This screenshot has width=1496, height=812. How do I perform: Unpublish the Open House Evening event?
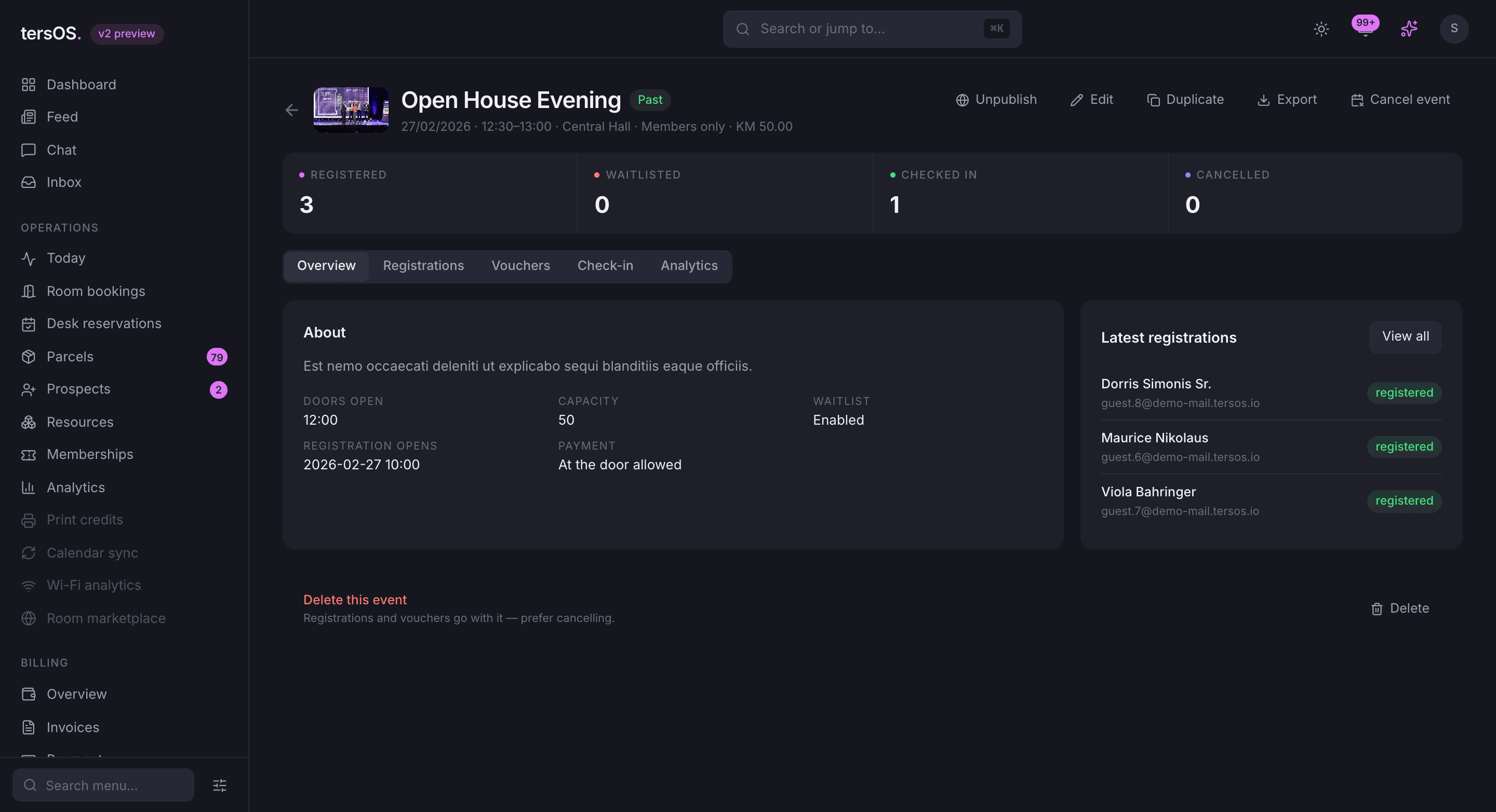tap(997, 100)
